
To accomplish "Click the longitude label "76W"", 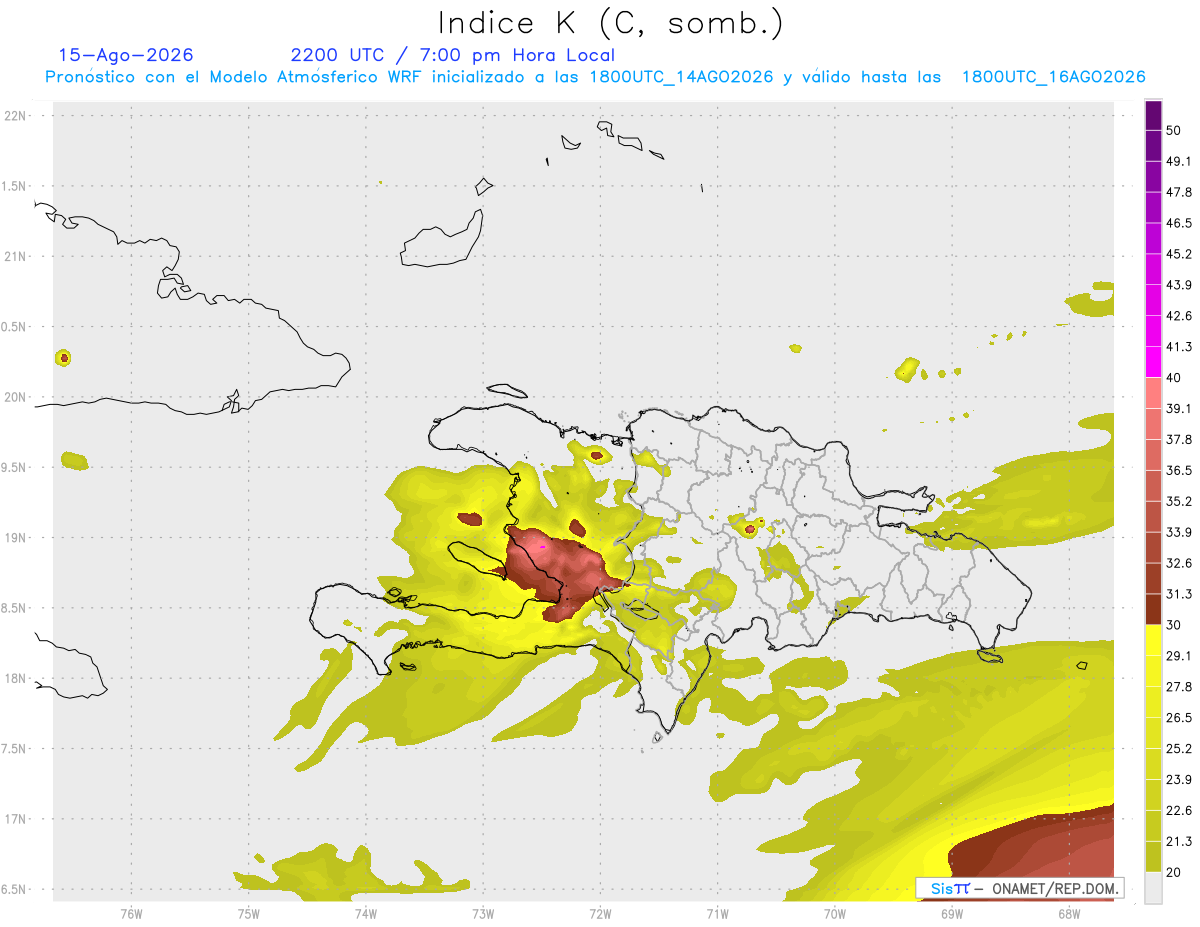I will point(131,914).
